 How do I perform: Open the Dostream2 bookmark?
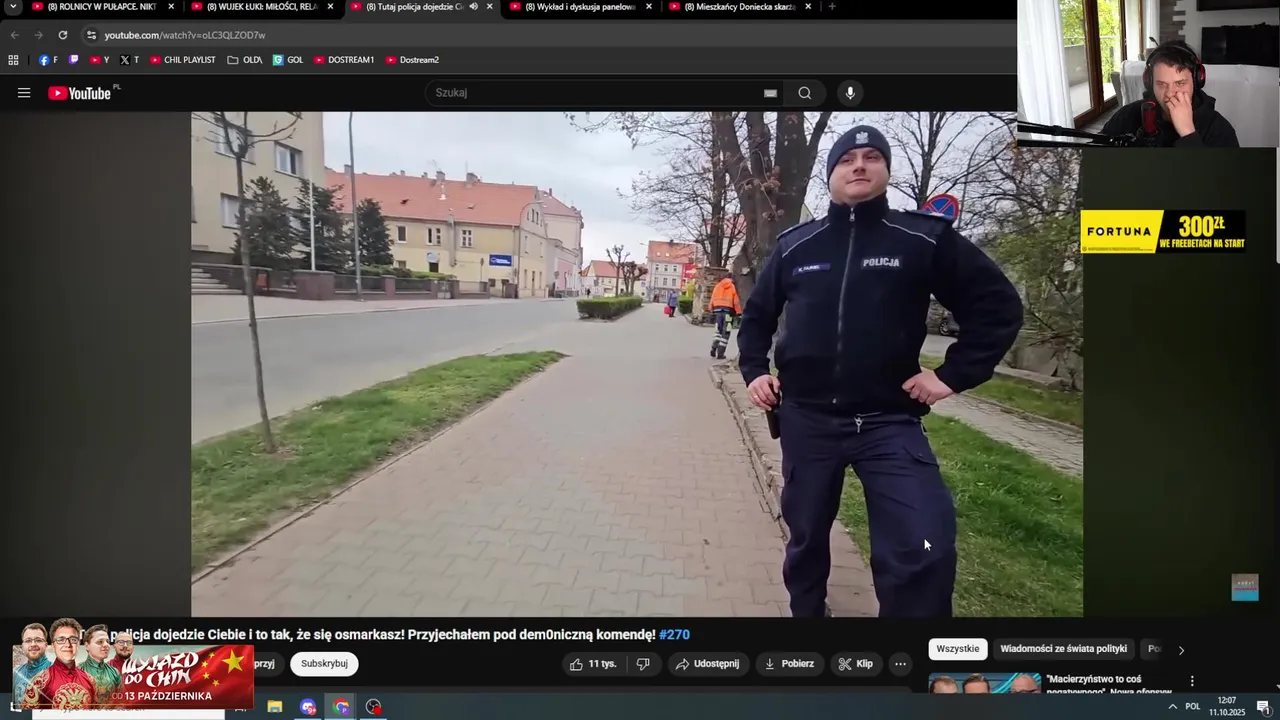pos(412,60)
